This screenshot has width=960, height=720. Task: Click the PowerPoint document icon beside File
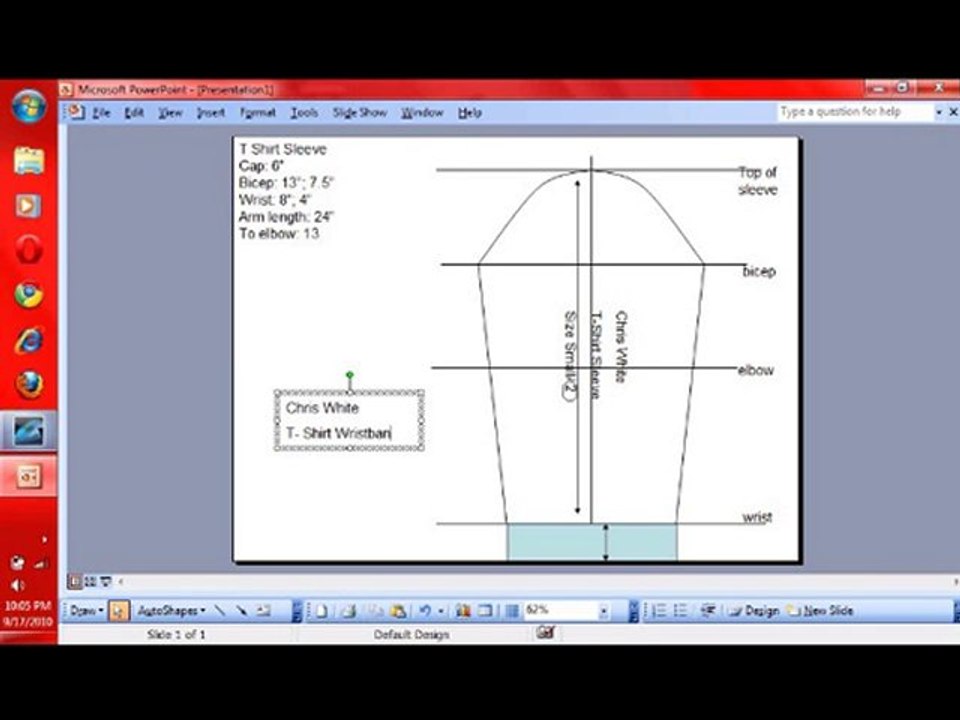(x=76, y=112)
